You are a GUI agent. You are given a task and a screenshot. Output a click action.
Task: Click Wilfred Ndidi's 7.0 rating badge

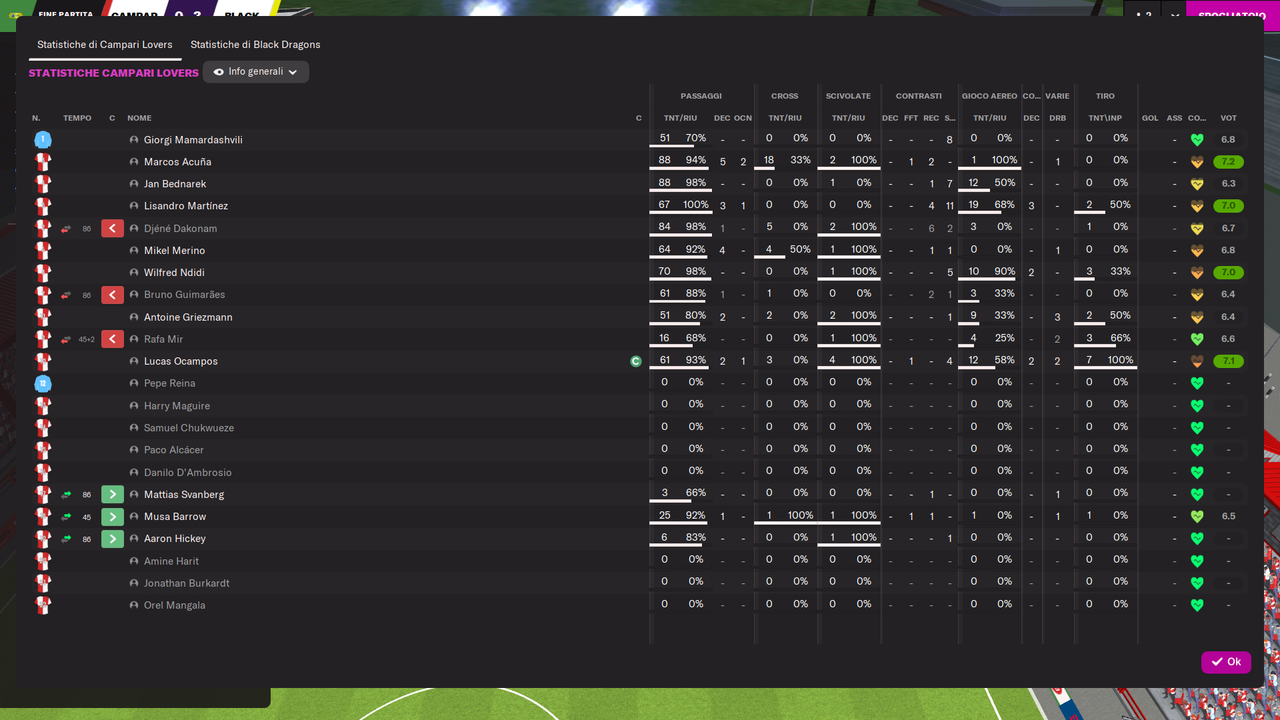click(x=1228, y=273)
